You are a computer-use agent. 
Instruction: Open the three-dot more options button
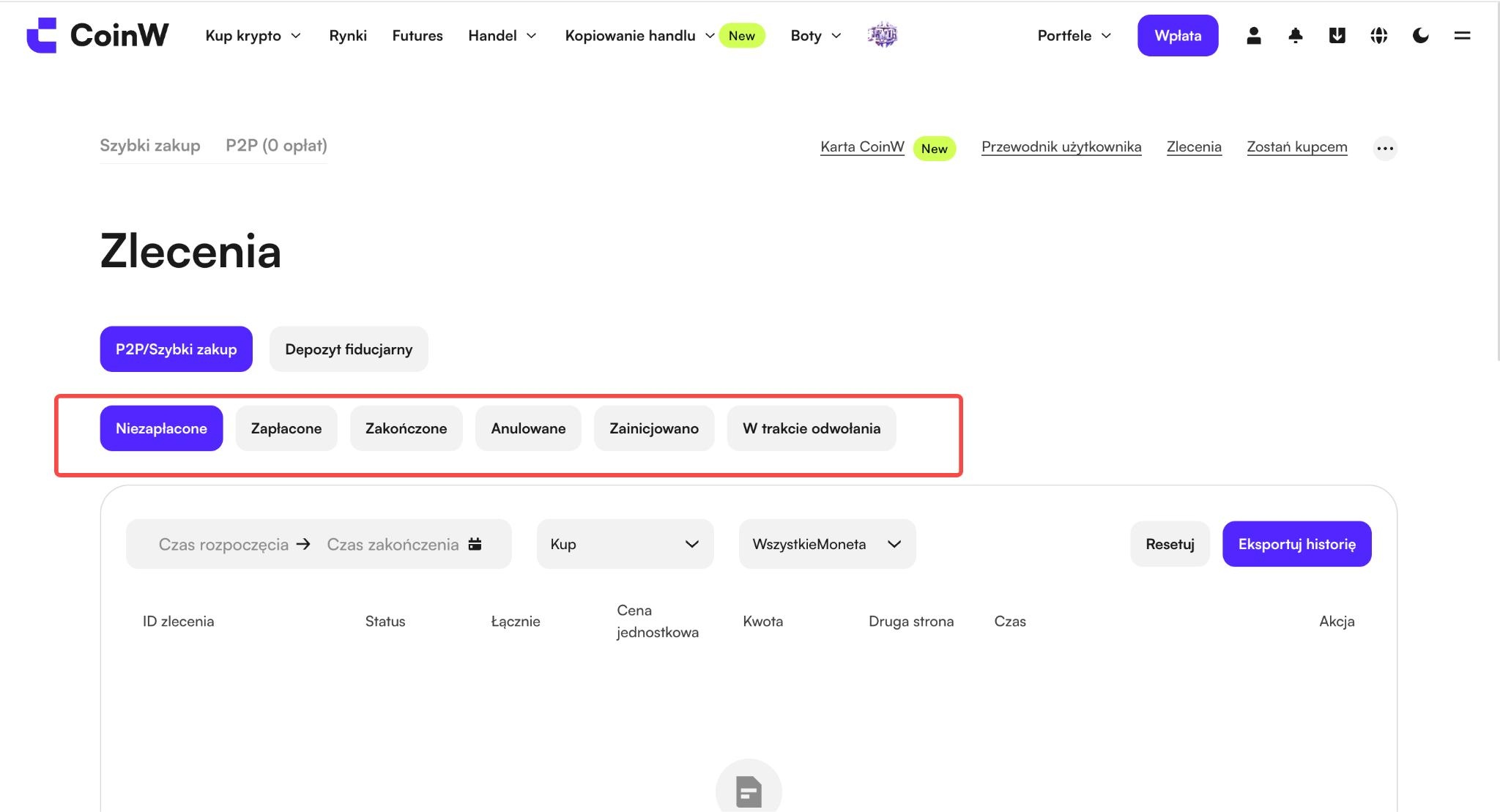point(1385,148)
